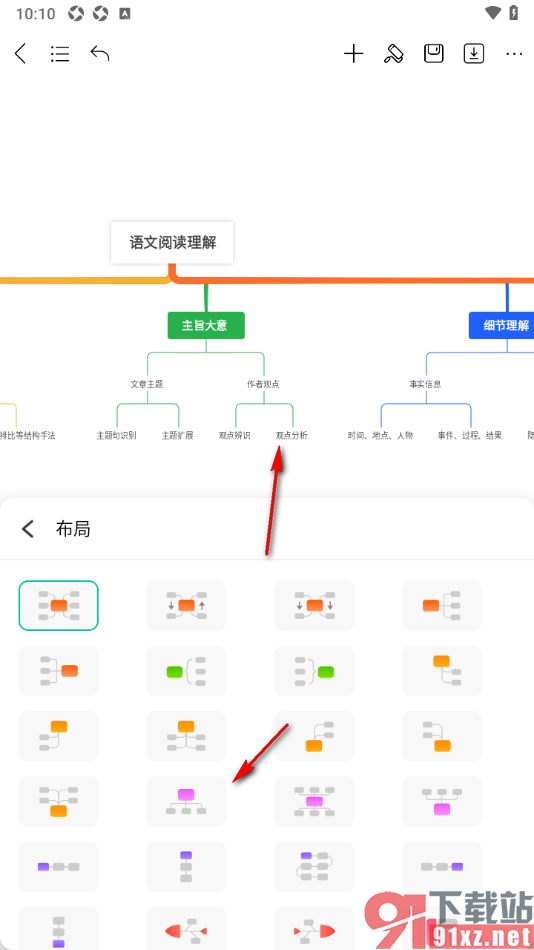Screen dimensions: 534x950
Task: Choose orange right-branching logic chart layout
Action: (442, 605)
